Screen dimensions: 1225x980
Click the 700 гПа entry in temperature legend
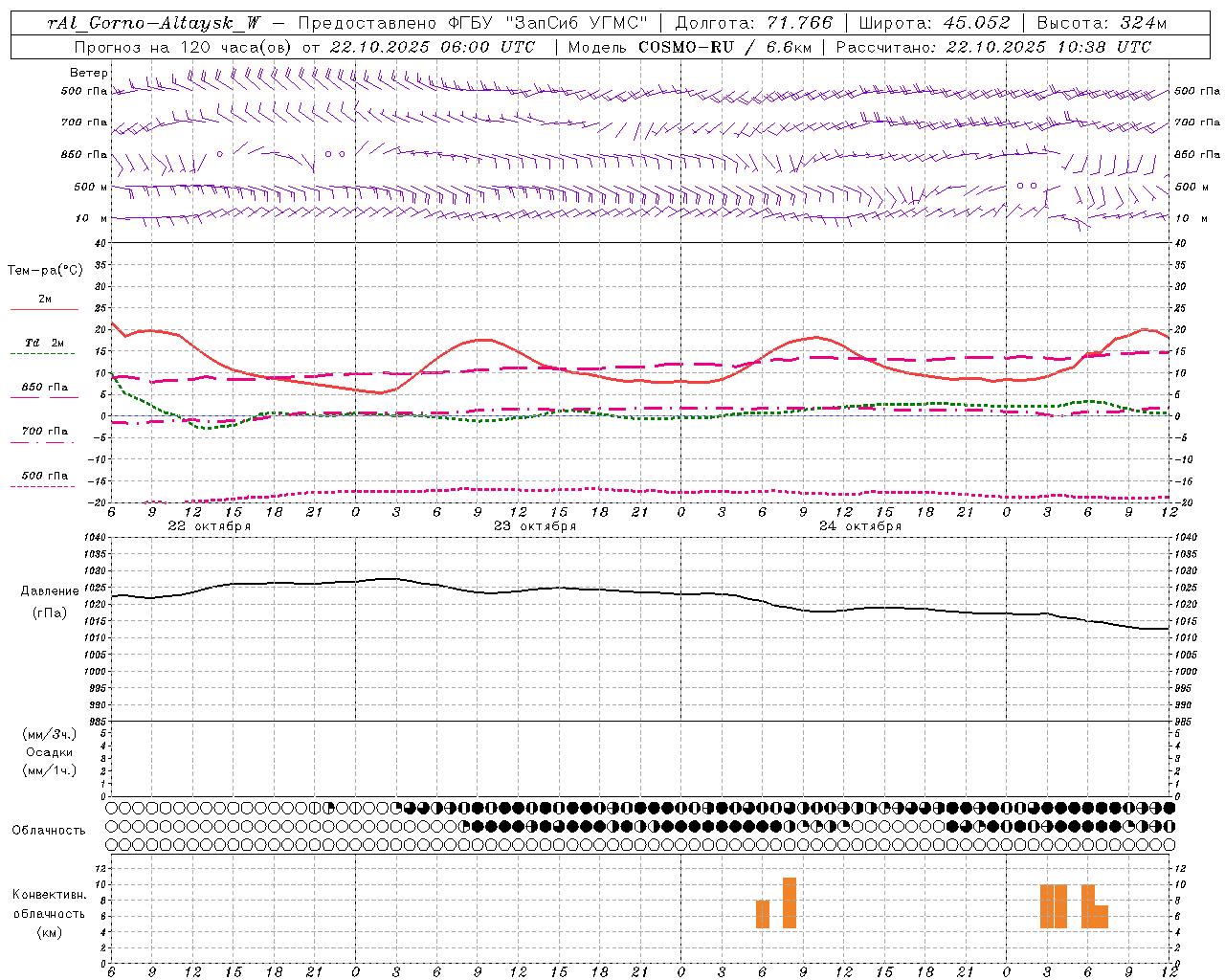[45, 432]
